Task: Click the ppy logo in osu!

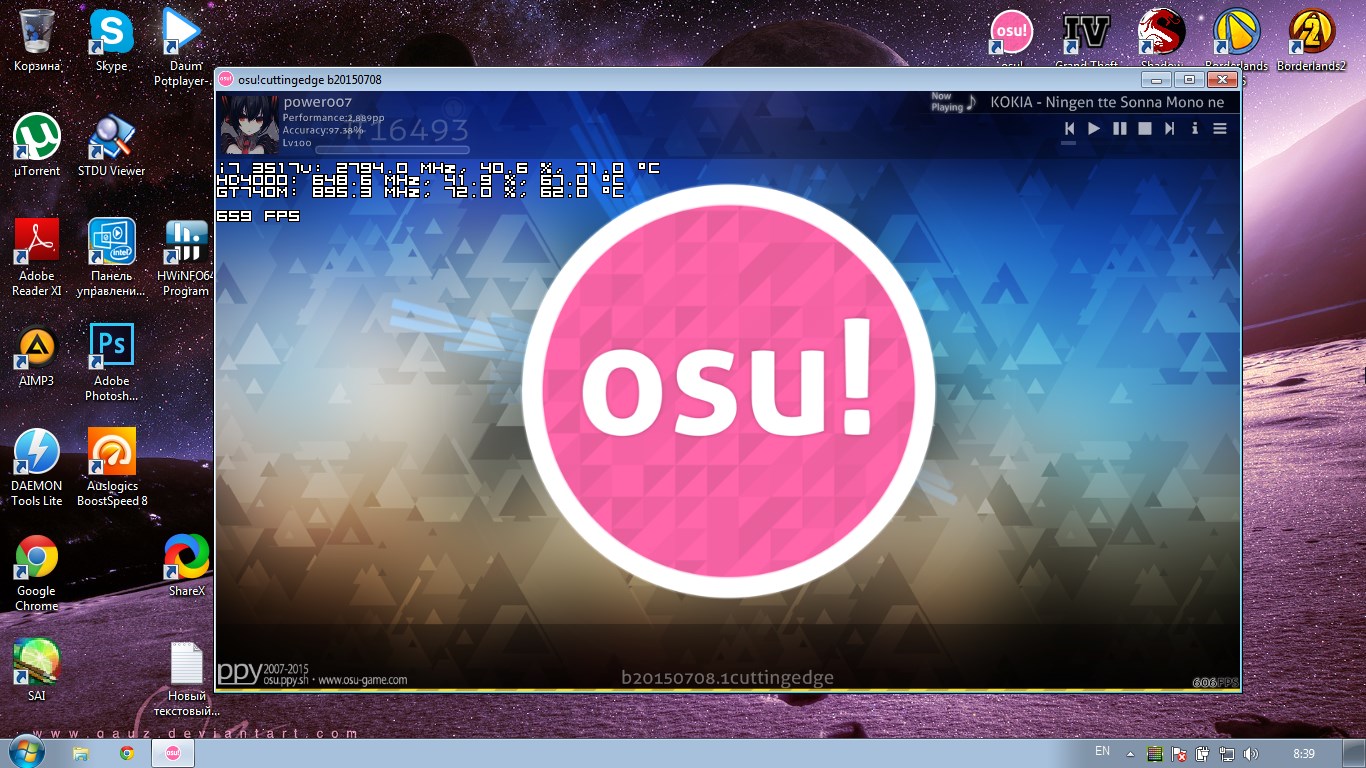Action: coord(240,672)
